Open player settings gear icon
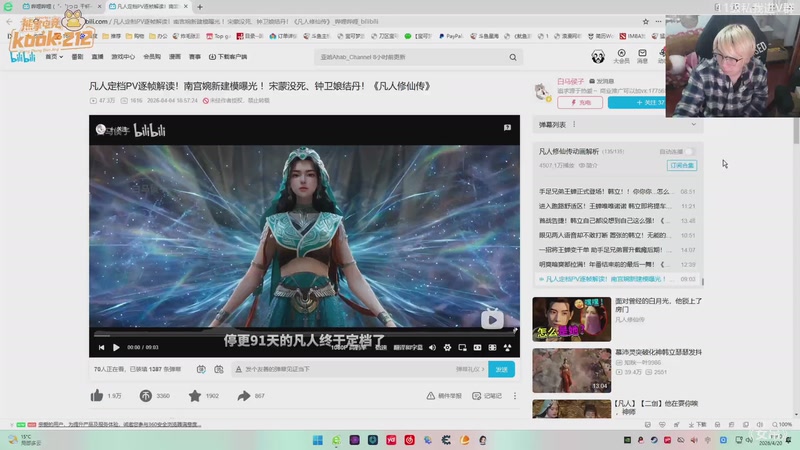800x450 pixels. point(447,347)
